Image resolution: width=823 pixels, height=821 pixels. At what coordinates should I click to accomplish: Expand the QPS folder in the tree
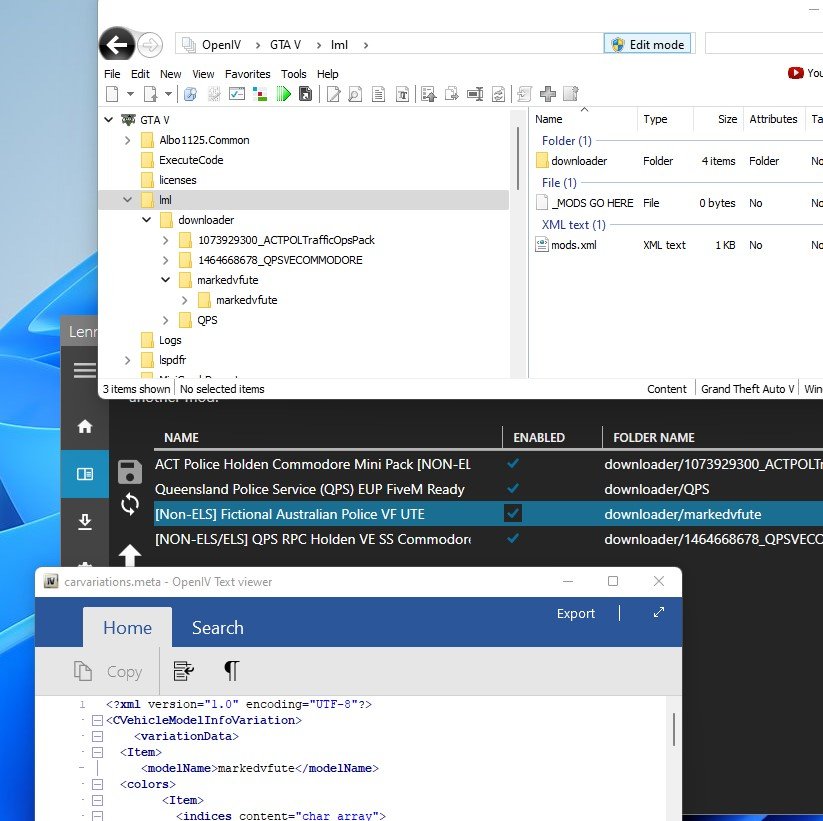(x=166, y=320)
